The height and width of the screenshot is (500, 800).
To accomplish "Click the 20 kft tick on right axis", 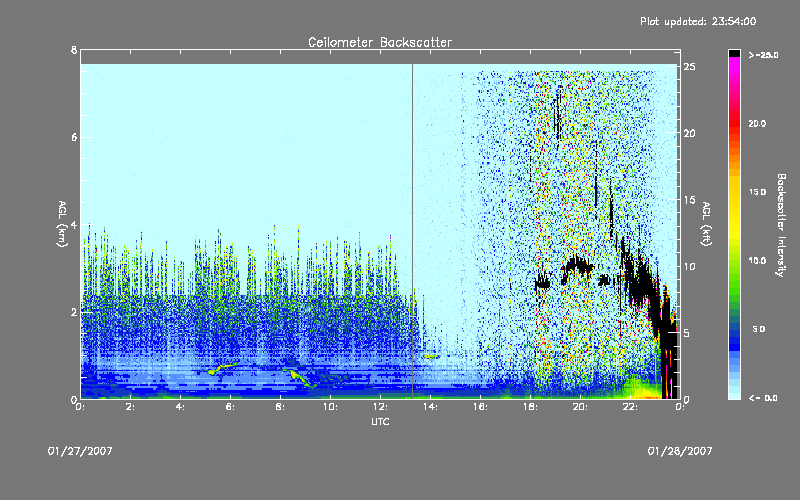I will (x=689, y=133).
